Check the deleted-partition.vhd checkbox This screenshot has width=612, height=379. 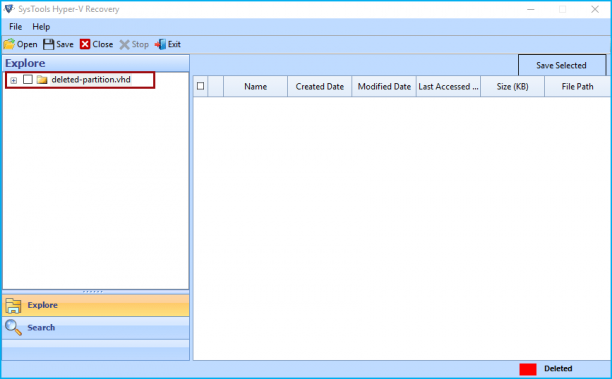28,79
